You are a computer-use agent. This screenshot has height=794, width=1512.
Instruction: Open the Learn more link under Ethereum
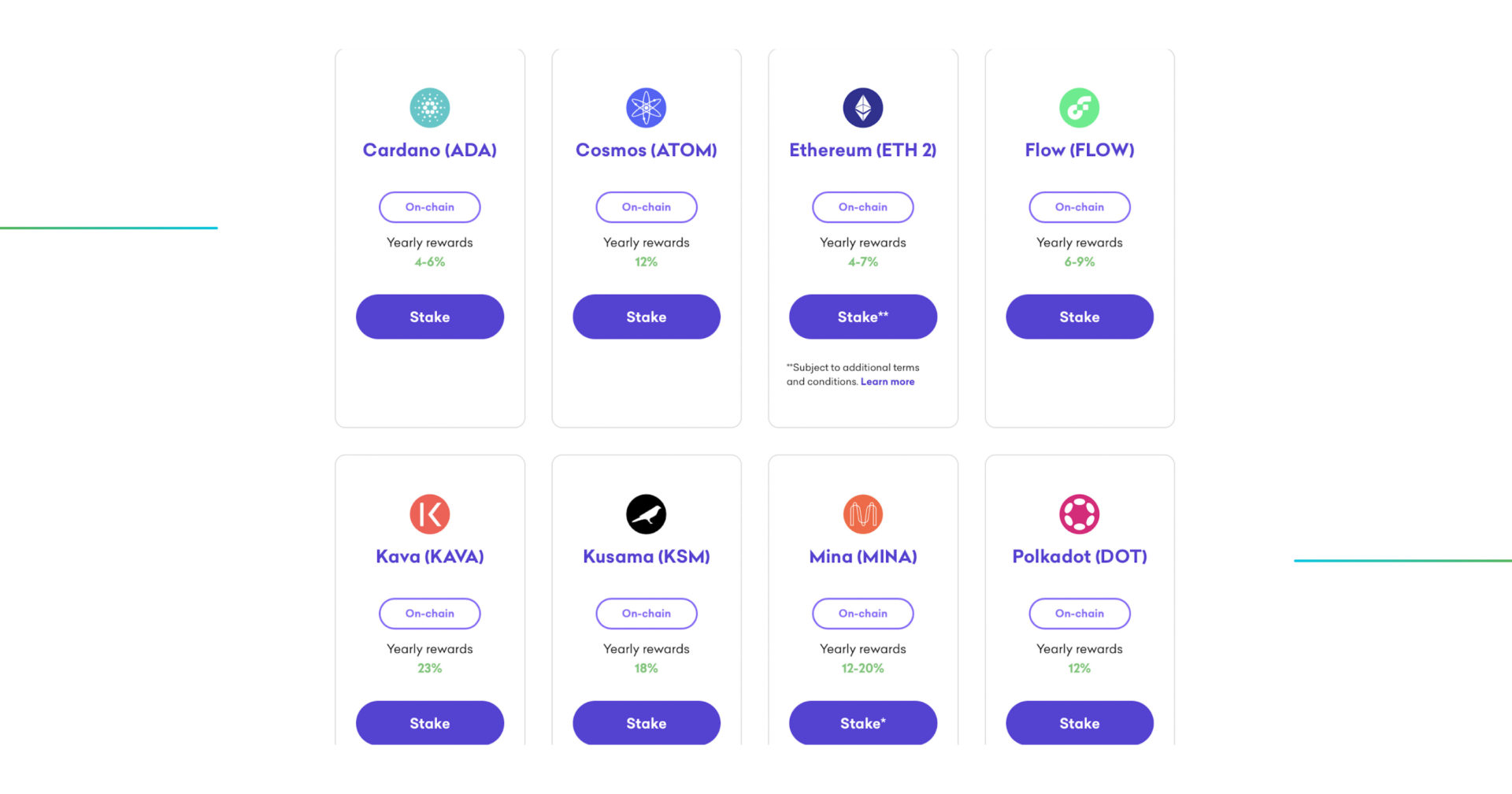(888, 381)
